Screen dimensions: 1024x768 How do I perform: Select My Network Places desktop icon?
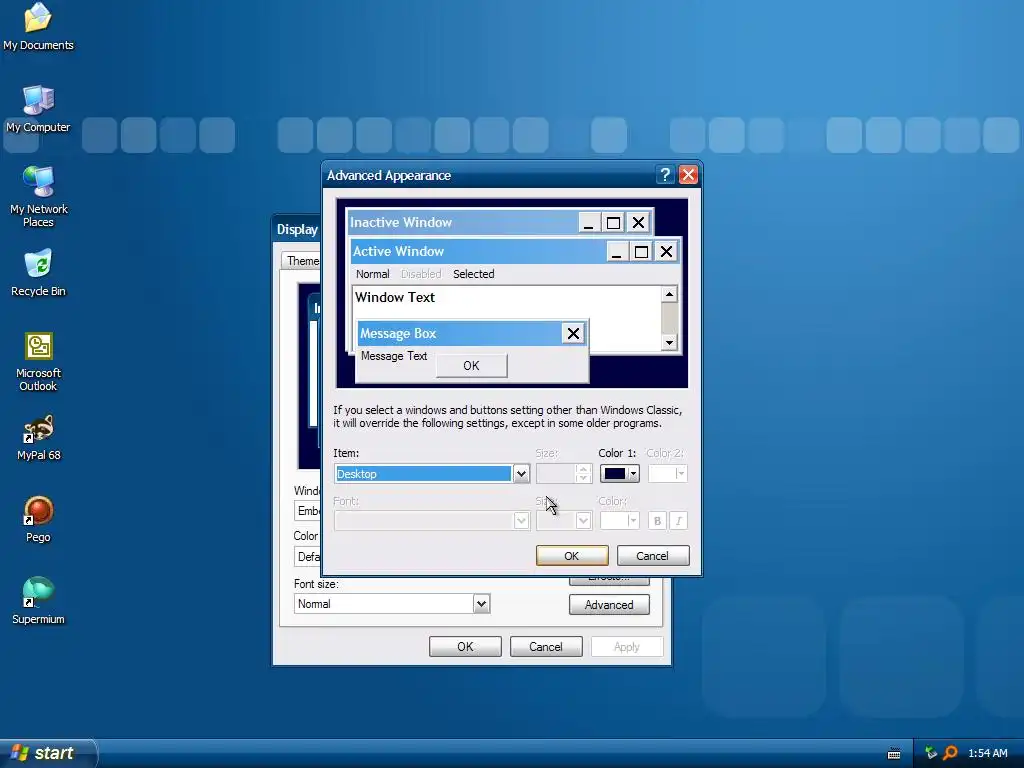pos(38,196)
